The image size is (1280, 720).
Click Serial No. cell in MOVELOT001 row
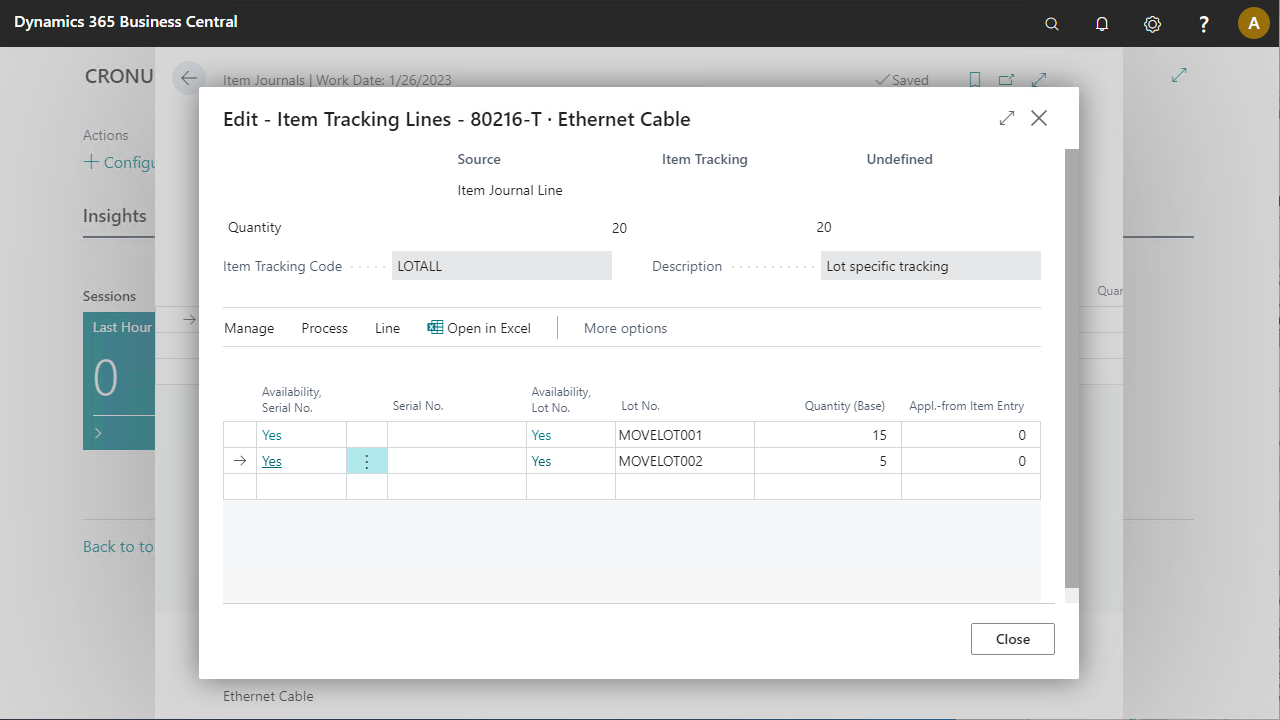457,435
